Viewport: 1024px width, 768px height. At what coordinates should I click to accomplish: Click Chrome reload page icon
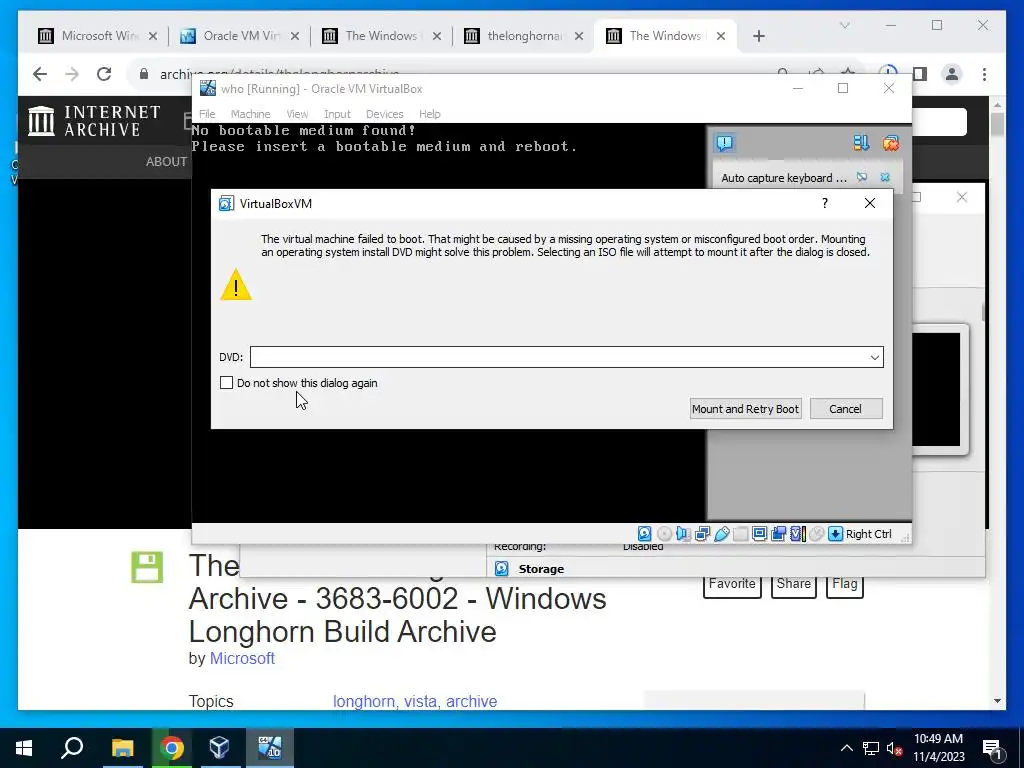click(x=104, y=74)
